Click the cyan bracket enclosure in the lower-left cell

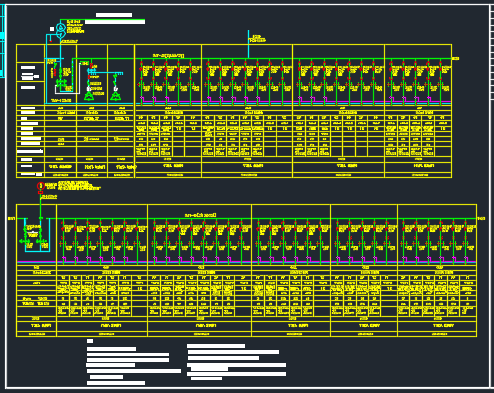(37, 235)
